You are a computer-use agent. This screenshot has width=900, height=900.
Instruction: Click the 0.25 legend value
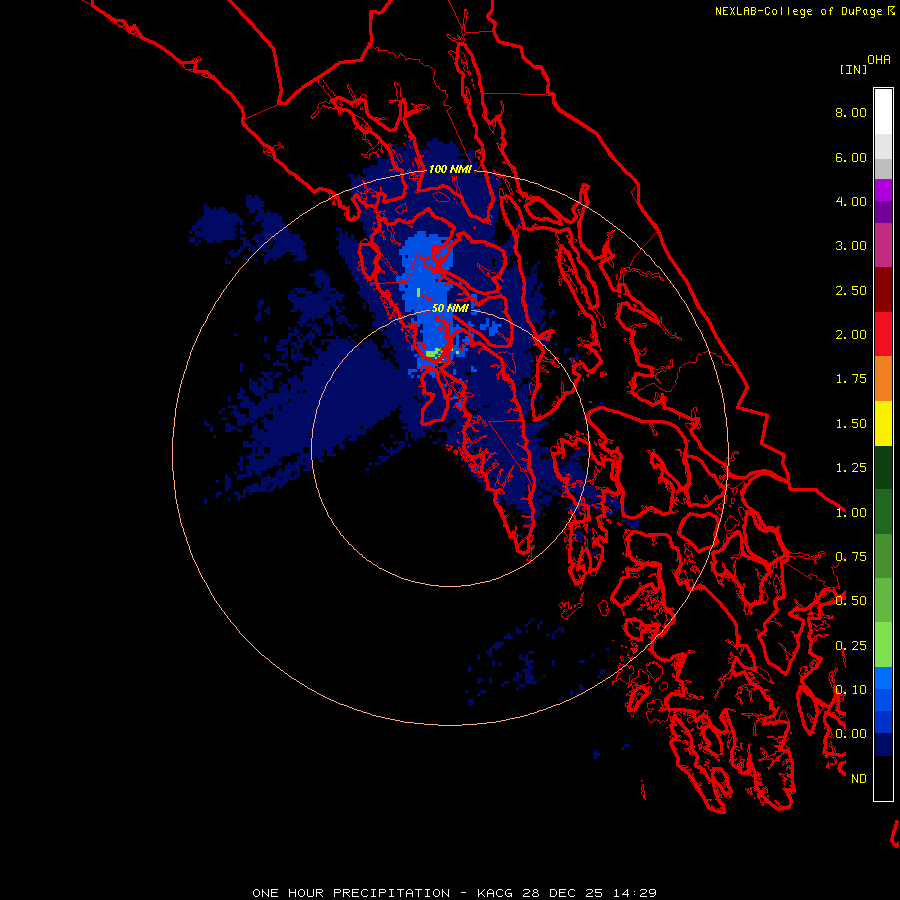click(x=851, y=646)
